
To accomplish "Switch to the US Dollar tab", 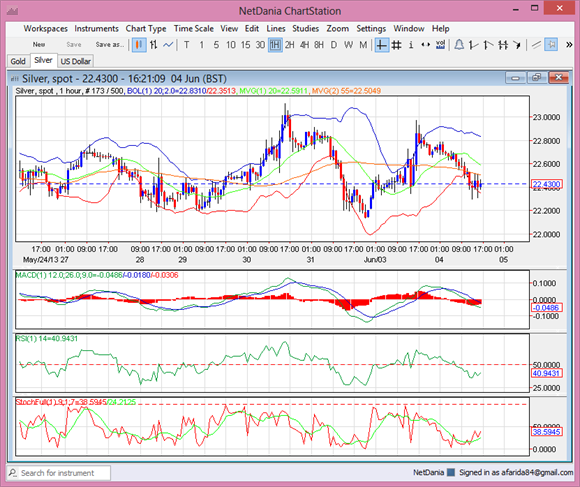I will pos(75,61).
